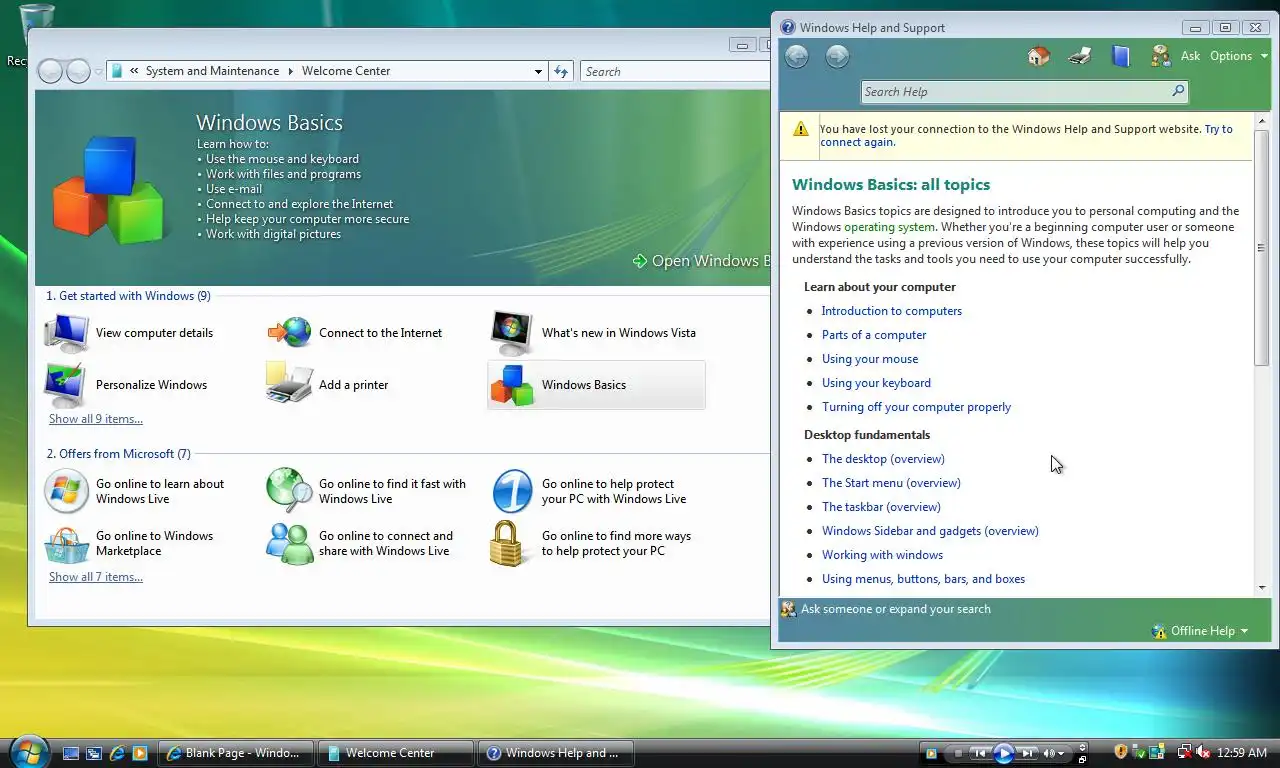Expand recent pages dropdown beside nav buttons
This screenshot has height=768, width=1280.
click(98, 72)
